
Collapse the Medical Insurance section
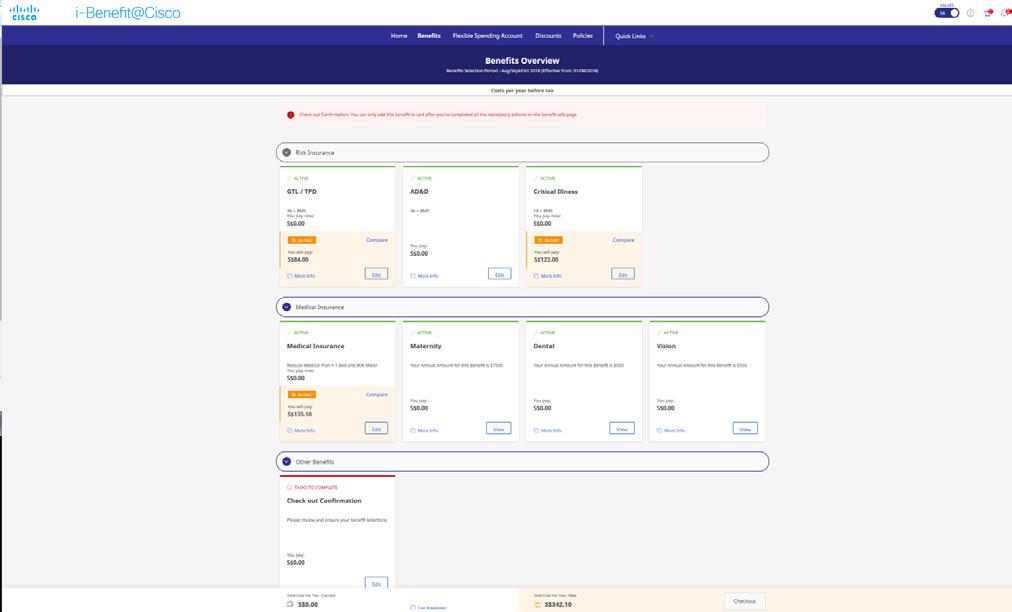pos(287,307)
